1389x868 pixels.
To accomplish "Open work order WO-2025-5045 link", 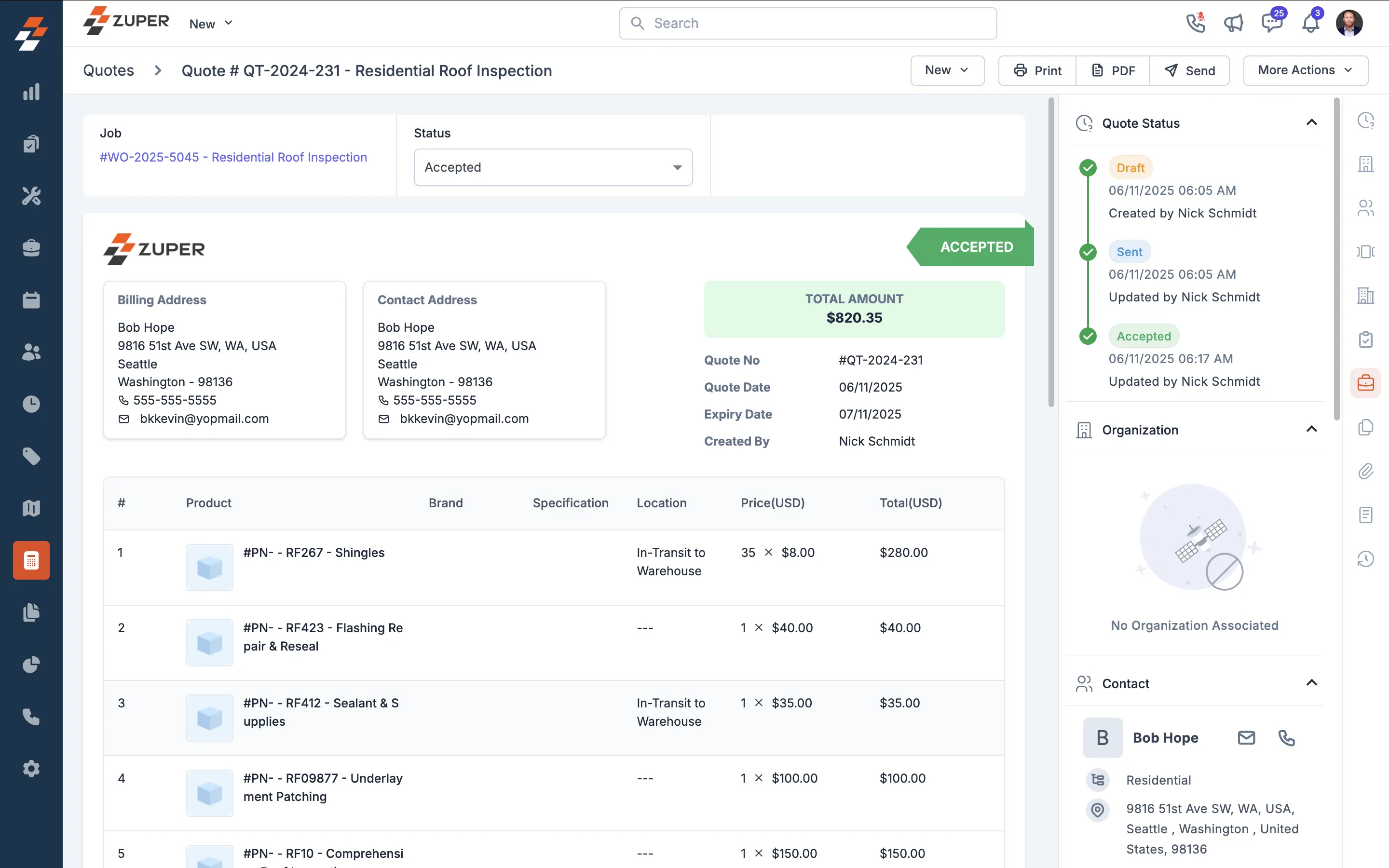I will [x=233, y=157].
